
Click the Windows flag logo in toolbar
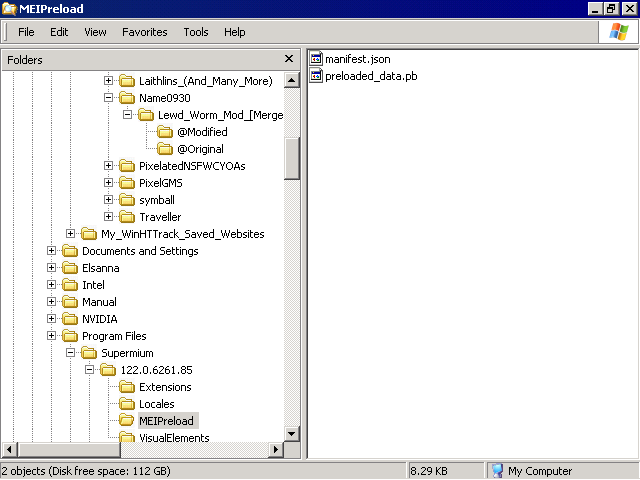pyautogui.click(x=619, y=31)
